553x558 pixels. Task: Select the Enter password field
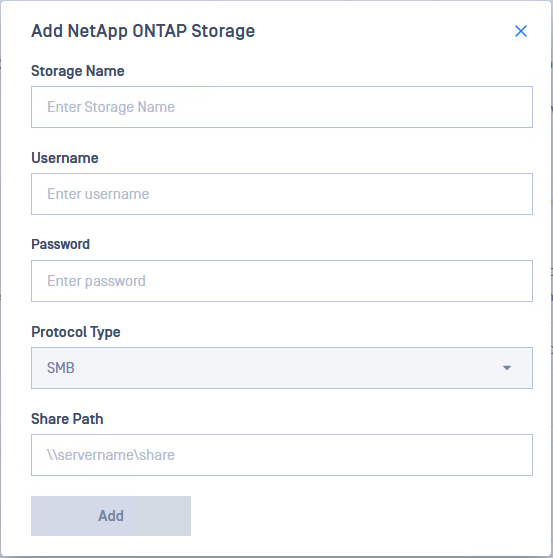(282, 281)
